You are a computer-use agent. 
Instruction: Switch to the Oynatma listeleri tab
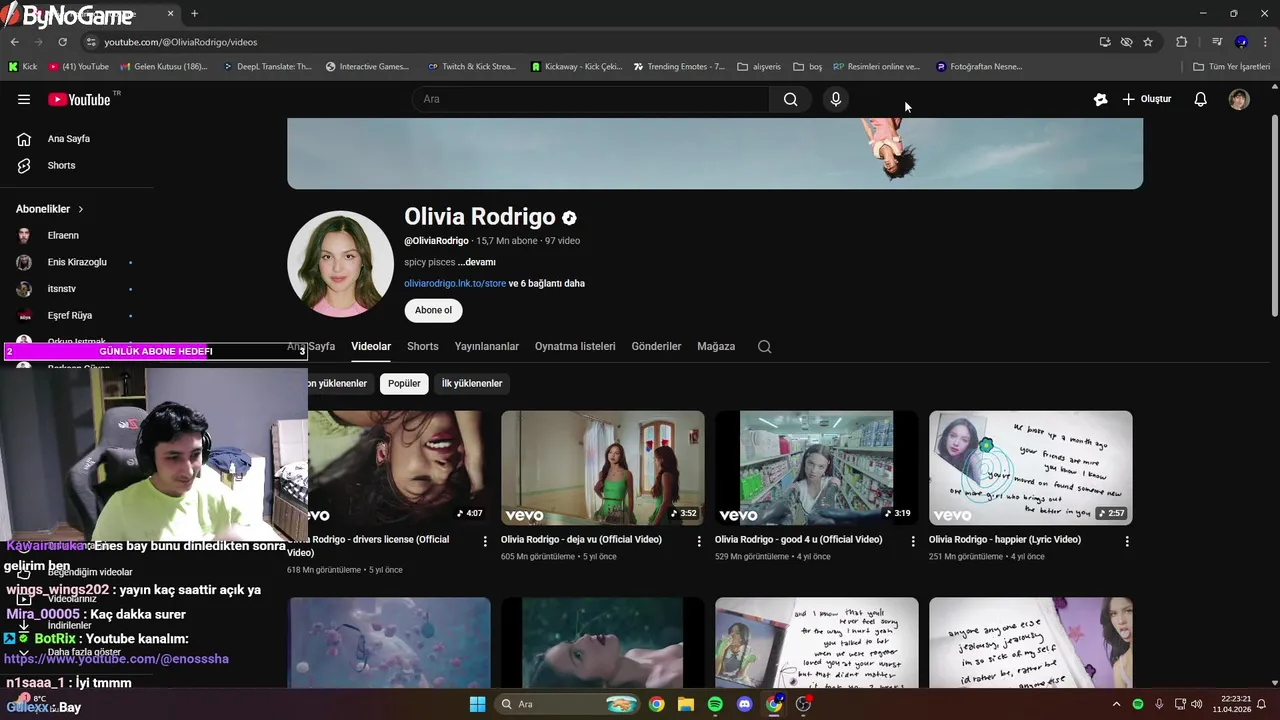575,346
